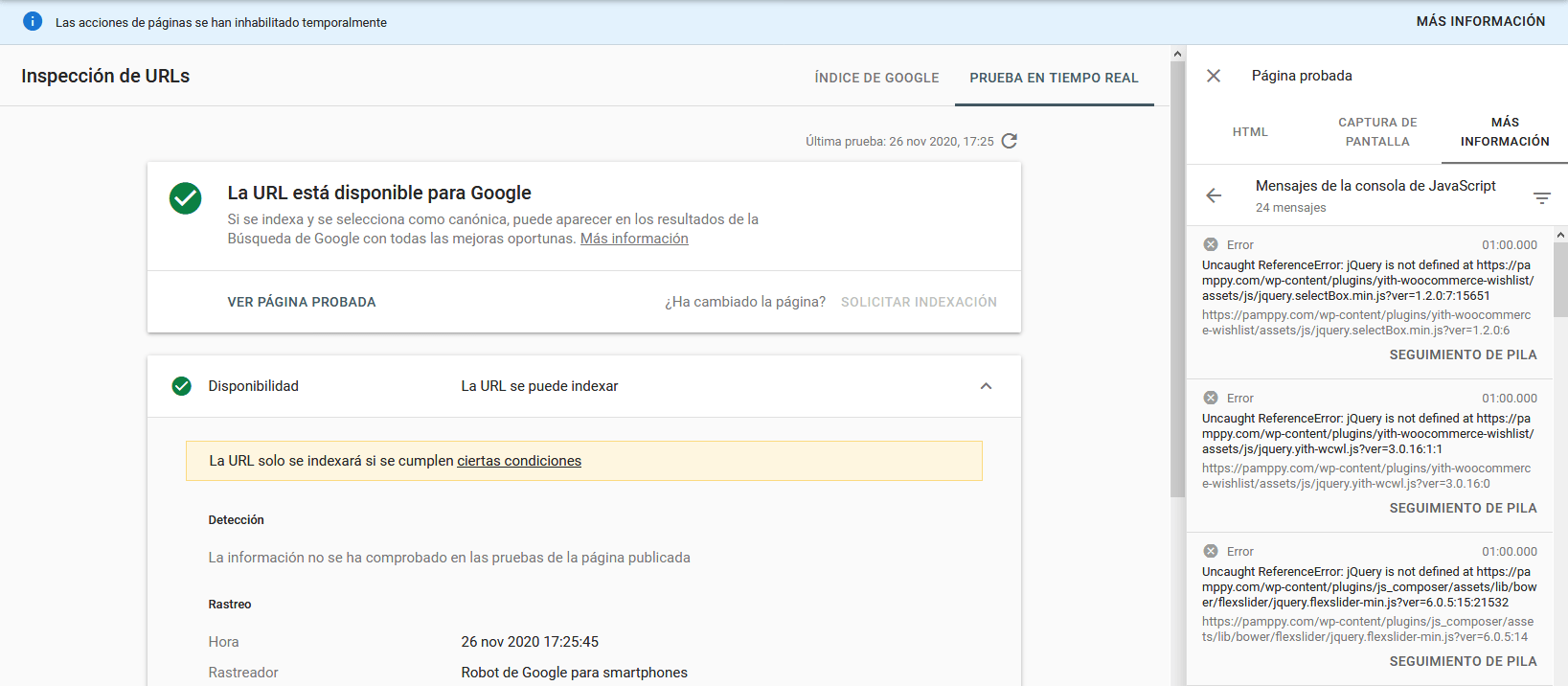Click the blue info icon in banner
1568x686 pixels.
tap(33, 21)
